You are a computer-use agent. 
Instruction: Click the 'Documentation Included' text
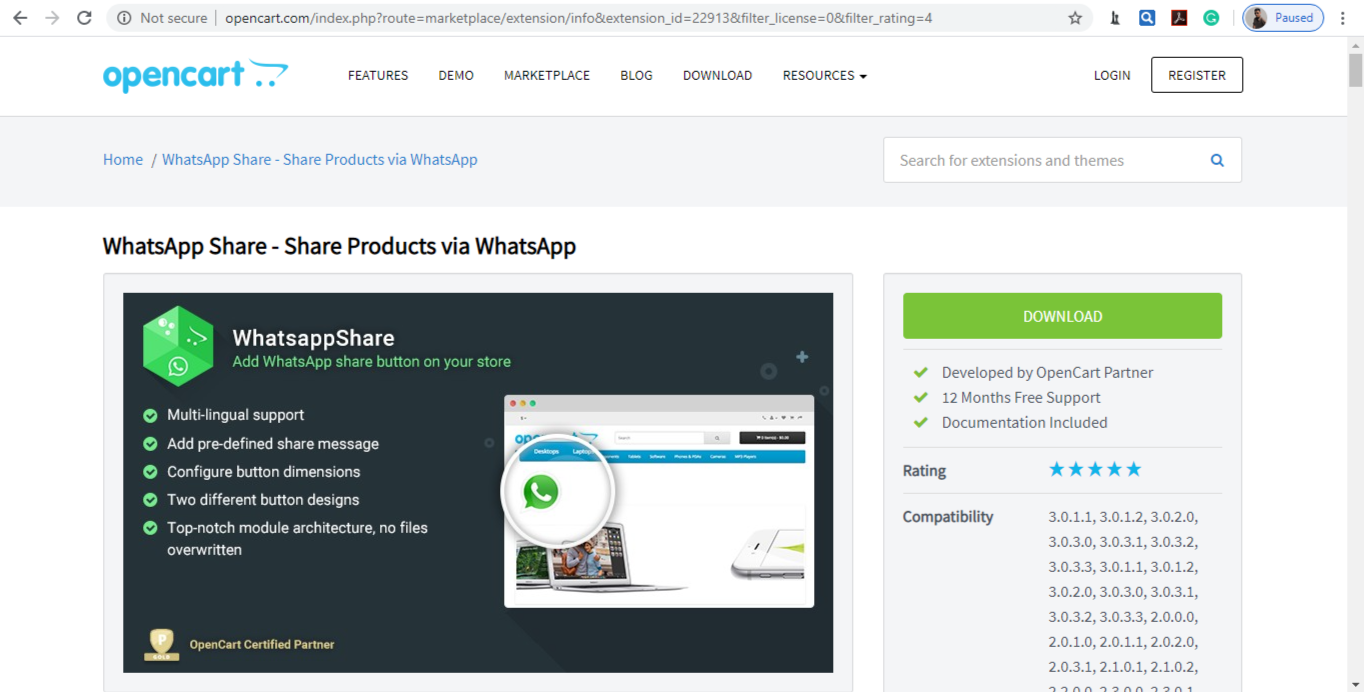[1024, 422]
